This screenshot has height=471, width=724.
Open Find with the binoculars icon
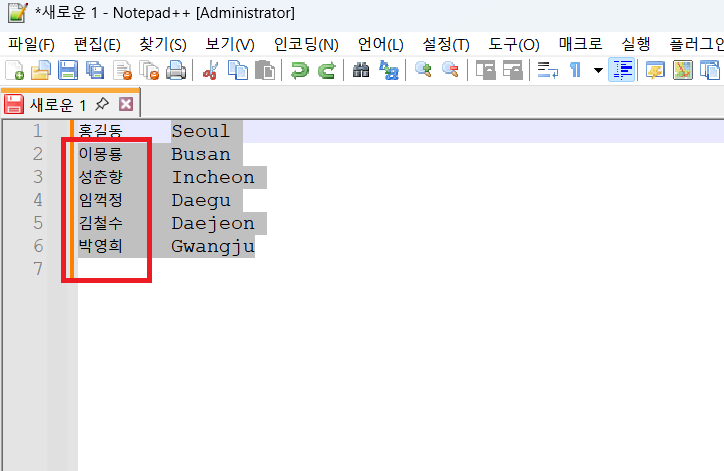pos(361,71)
